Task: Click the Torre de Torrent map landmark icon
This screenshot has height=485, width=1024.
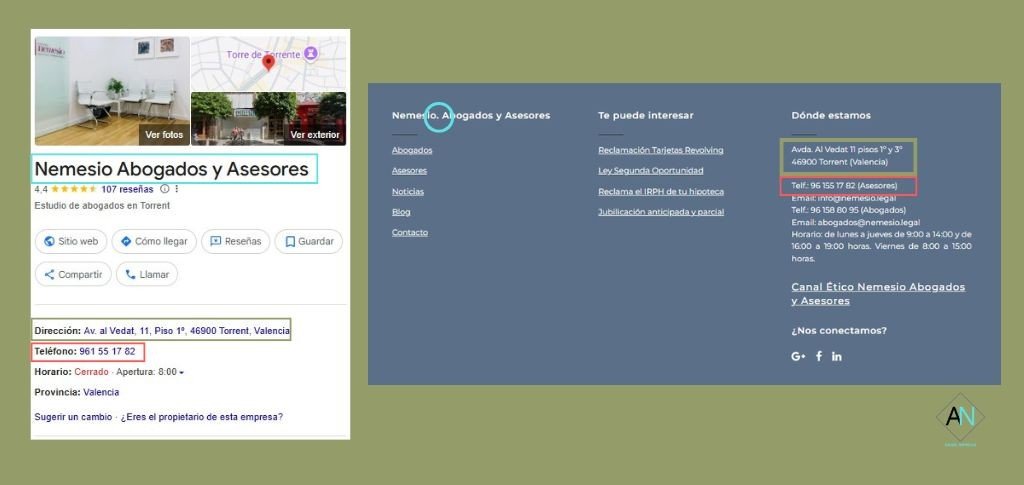Action: (x=312, y=54)
